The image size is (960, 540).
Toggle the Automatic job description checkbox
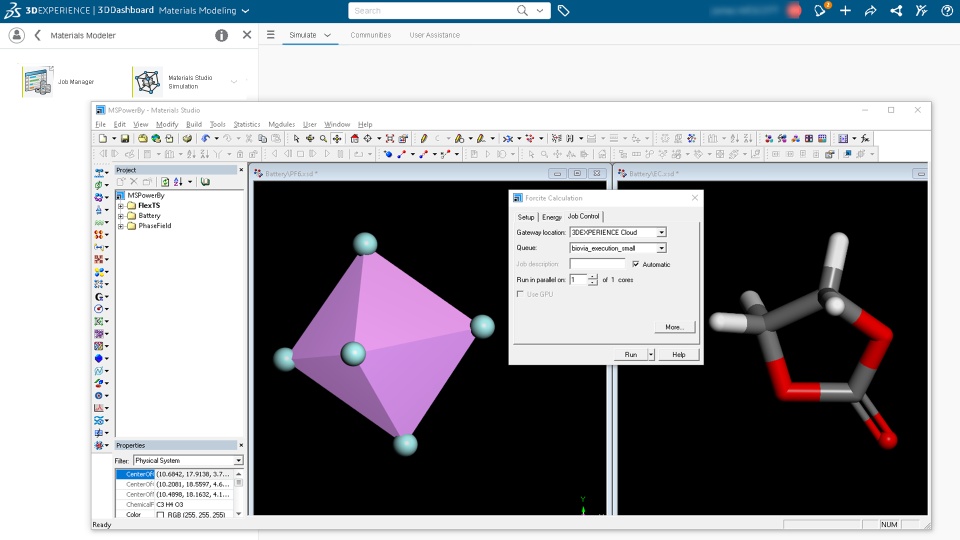pos(636,264)
